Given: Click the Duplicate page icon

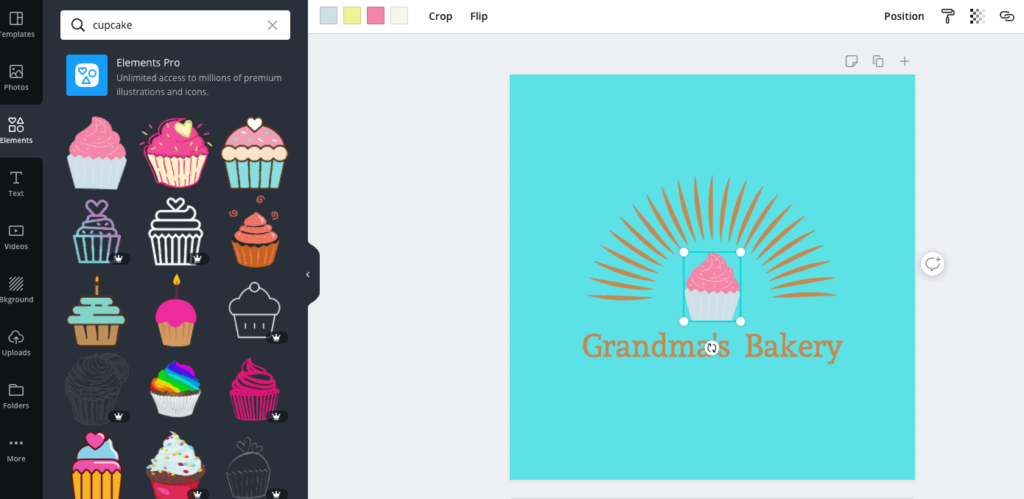Looking at the screenshot, I should click(878, 61).
